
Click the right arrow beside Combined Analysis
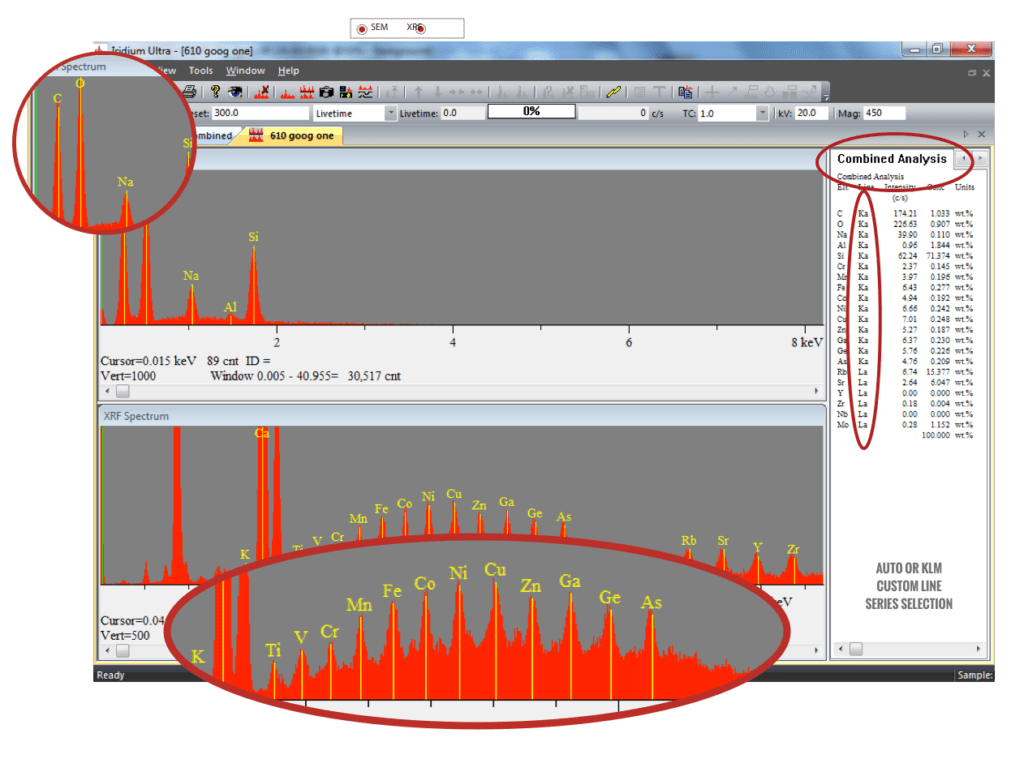click(x=980, y=158)
